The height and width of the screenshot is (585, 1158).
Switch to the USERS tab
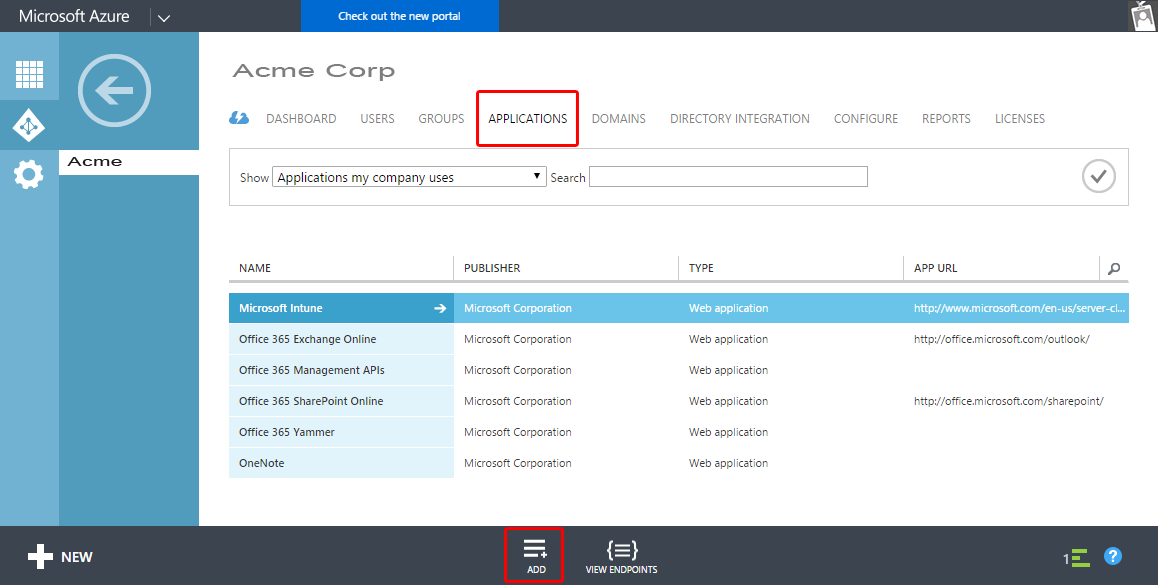point(377,118)
